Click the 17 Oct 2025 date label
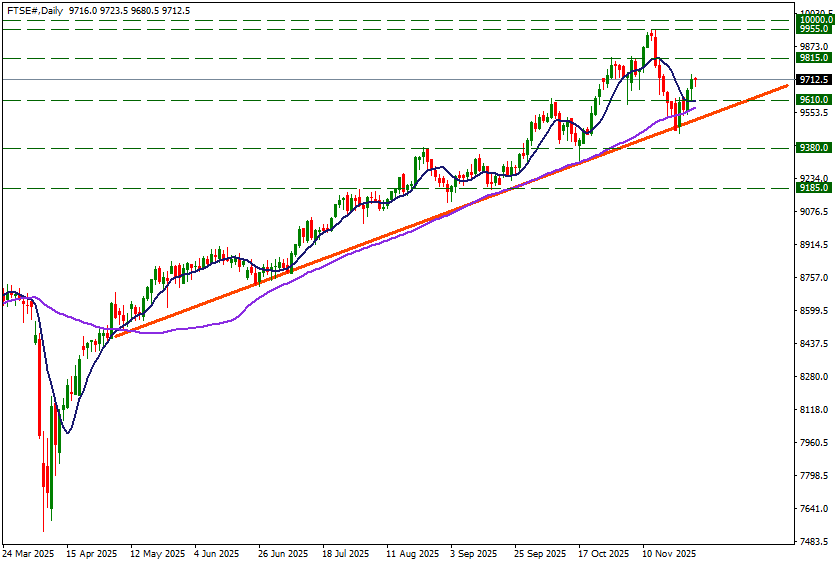 coord(604,553)
